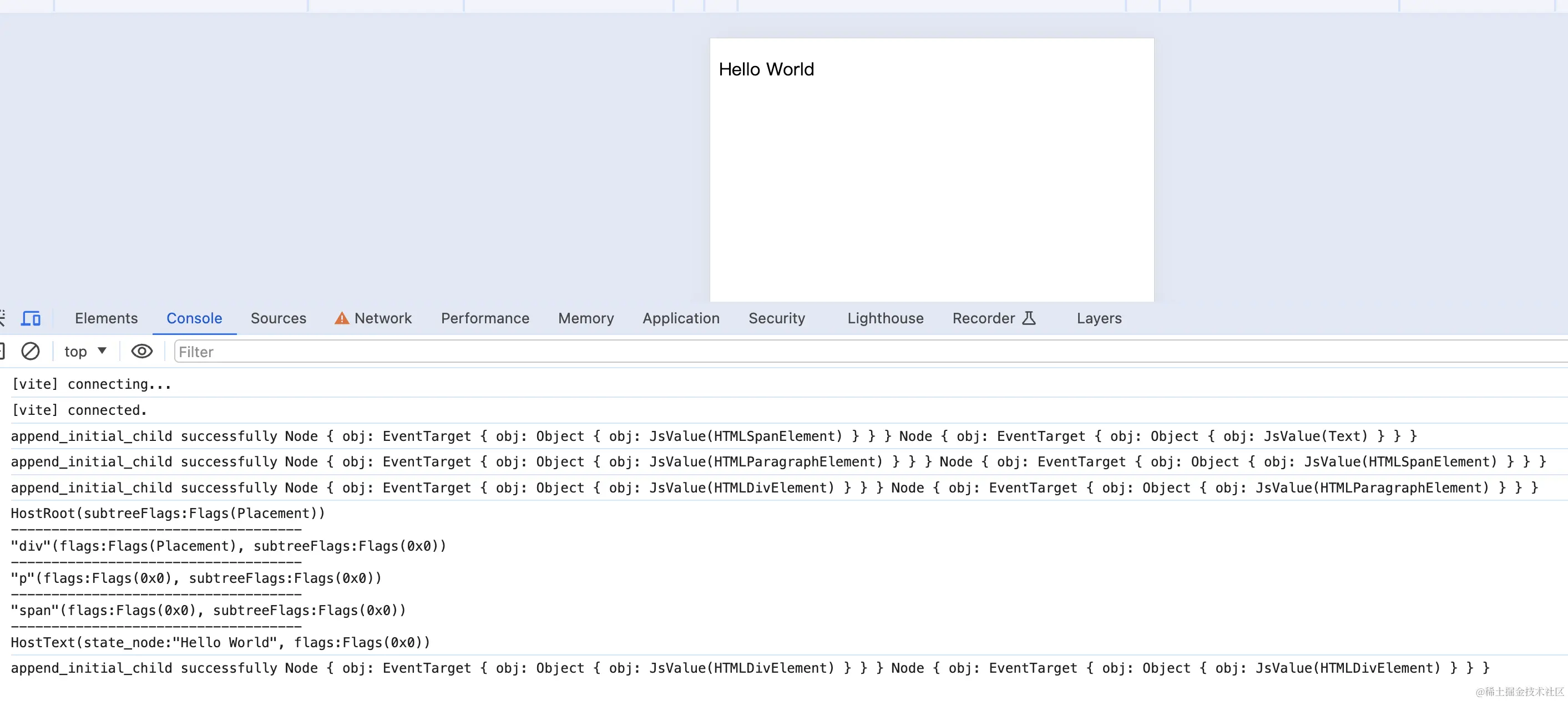1568x701 pixels.
Task: Select the Performance tab
Action: pos(484,318)
